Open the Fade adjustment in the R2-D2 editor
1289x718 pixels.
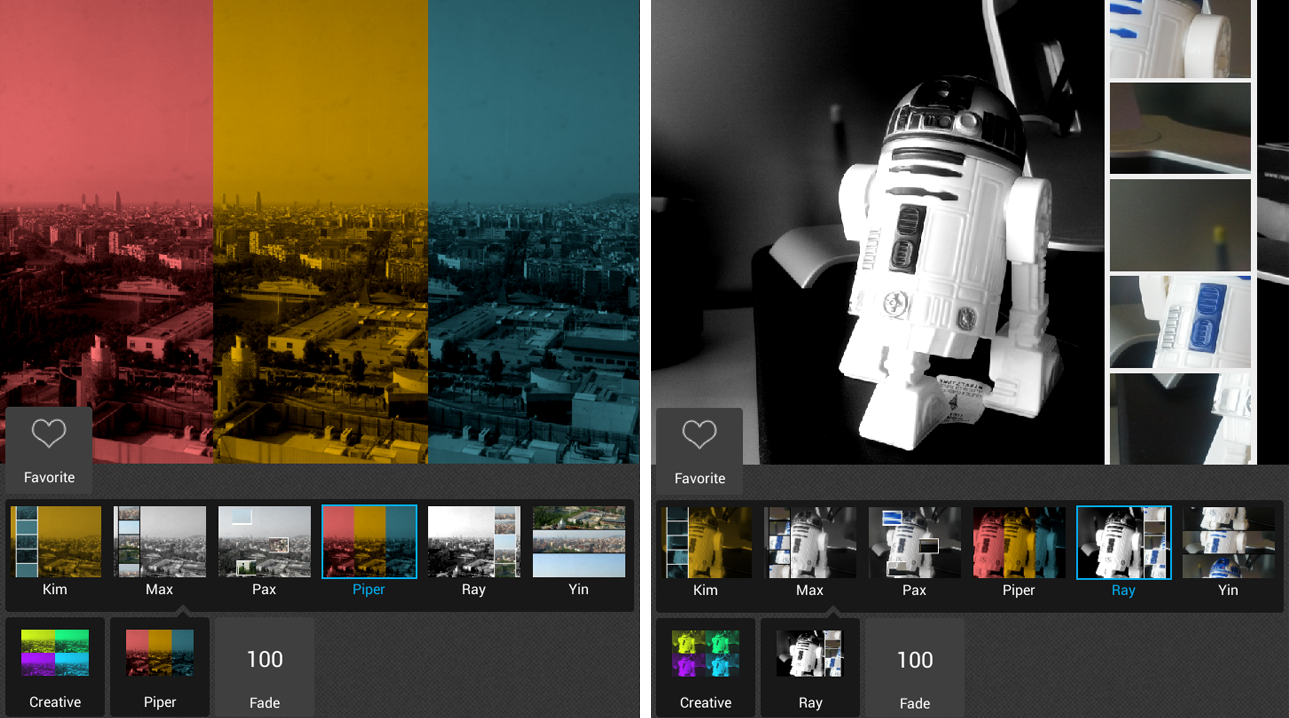pos(913,667)
